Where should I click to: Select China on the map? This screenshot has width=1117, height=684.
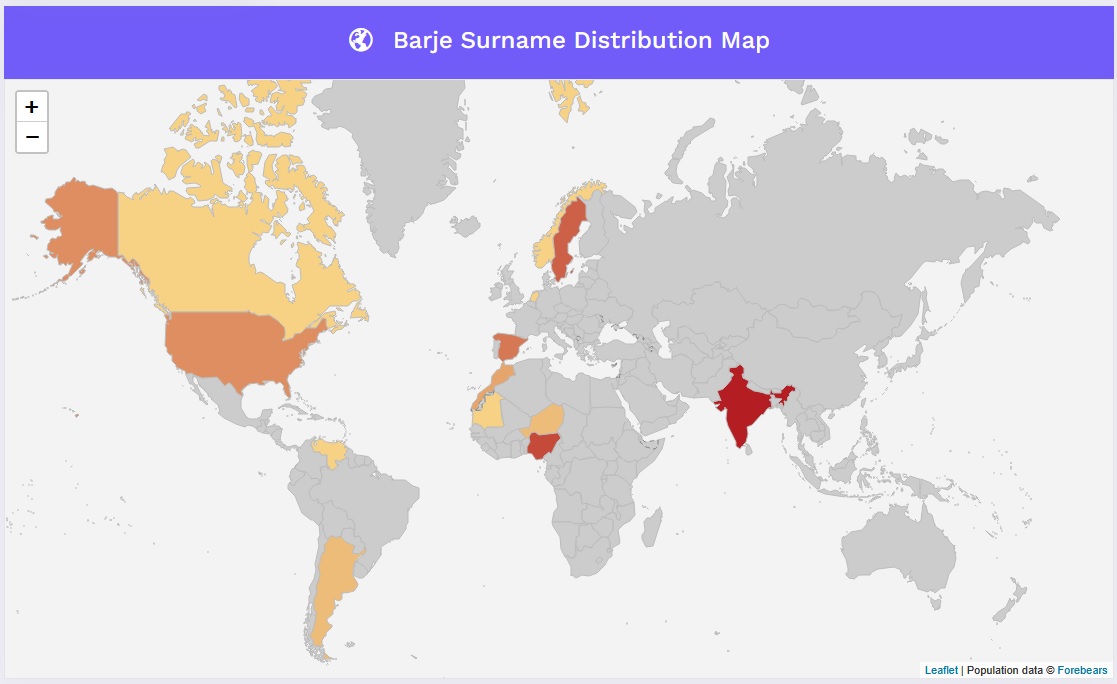click(819, 356)
